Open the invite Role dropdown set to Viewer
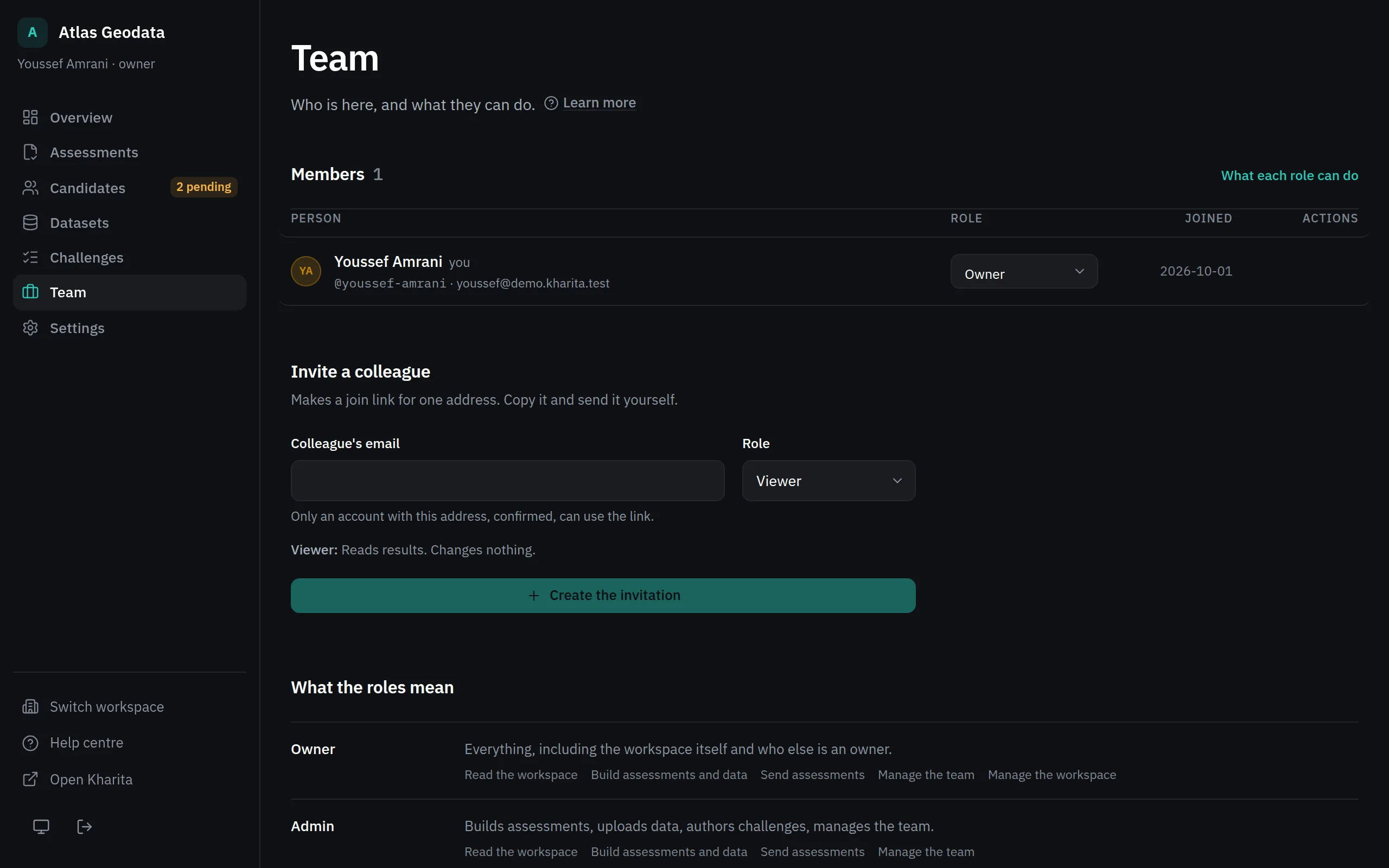 pyautogui.click(x=829, y=481)
